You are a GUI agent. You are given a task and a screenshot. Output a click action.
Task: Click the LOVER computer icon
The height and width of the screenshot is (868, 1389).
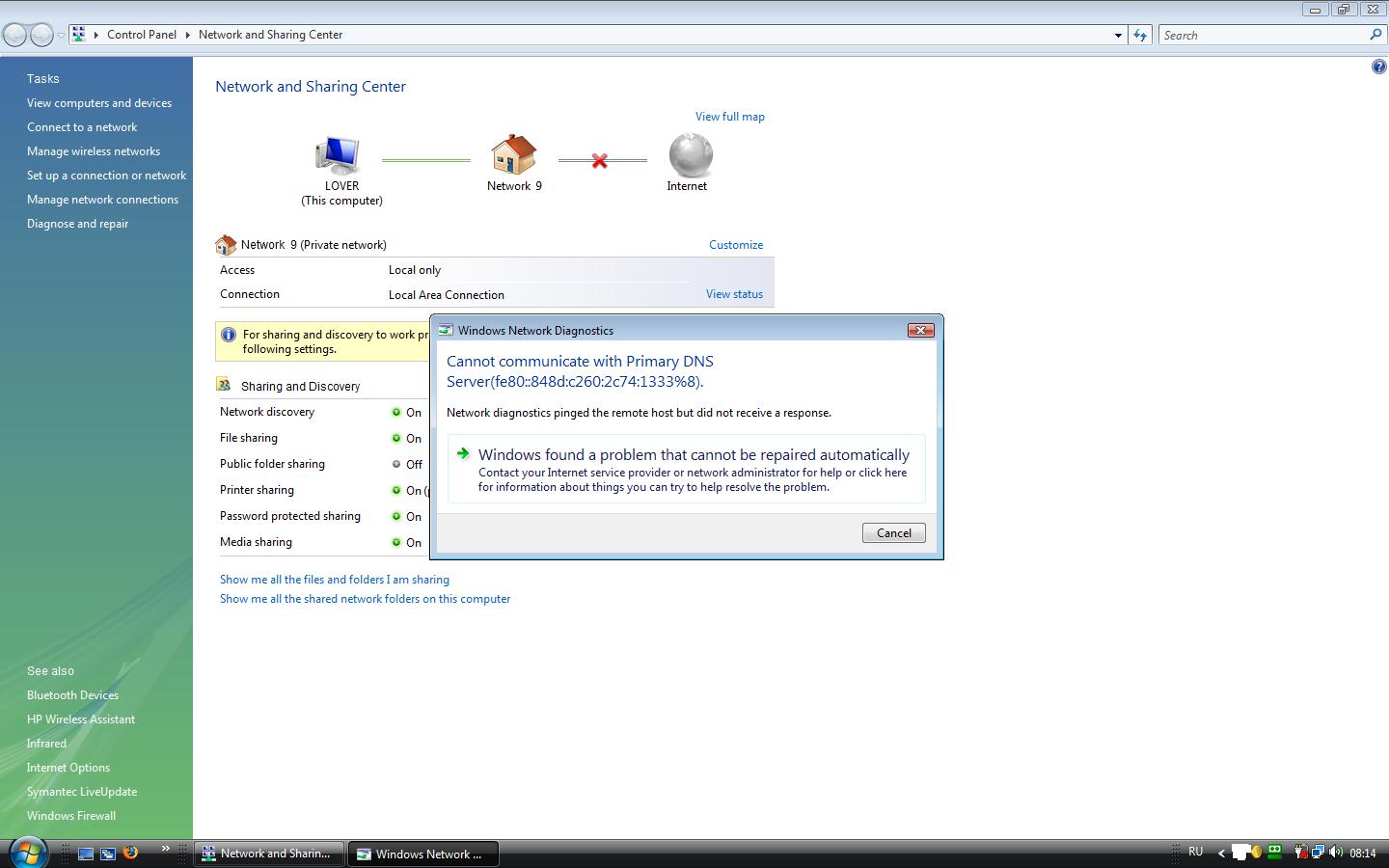pyautogui.click(x=338, y=155)
